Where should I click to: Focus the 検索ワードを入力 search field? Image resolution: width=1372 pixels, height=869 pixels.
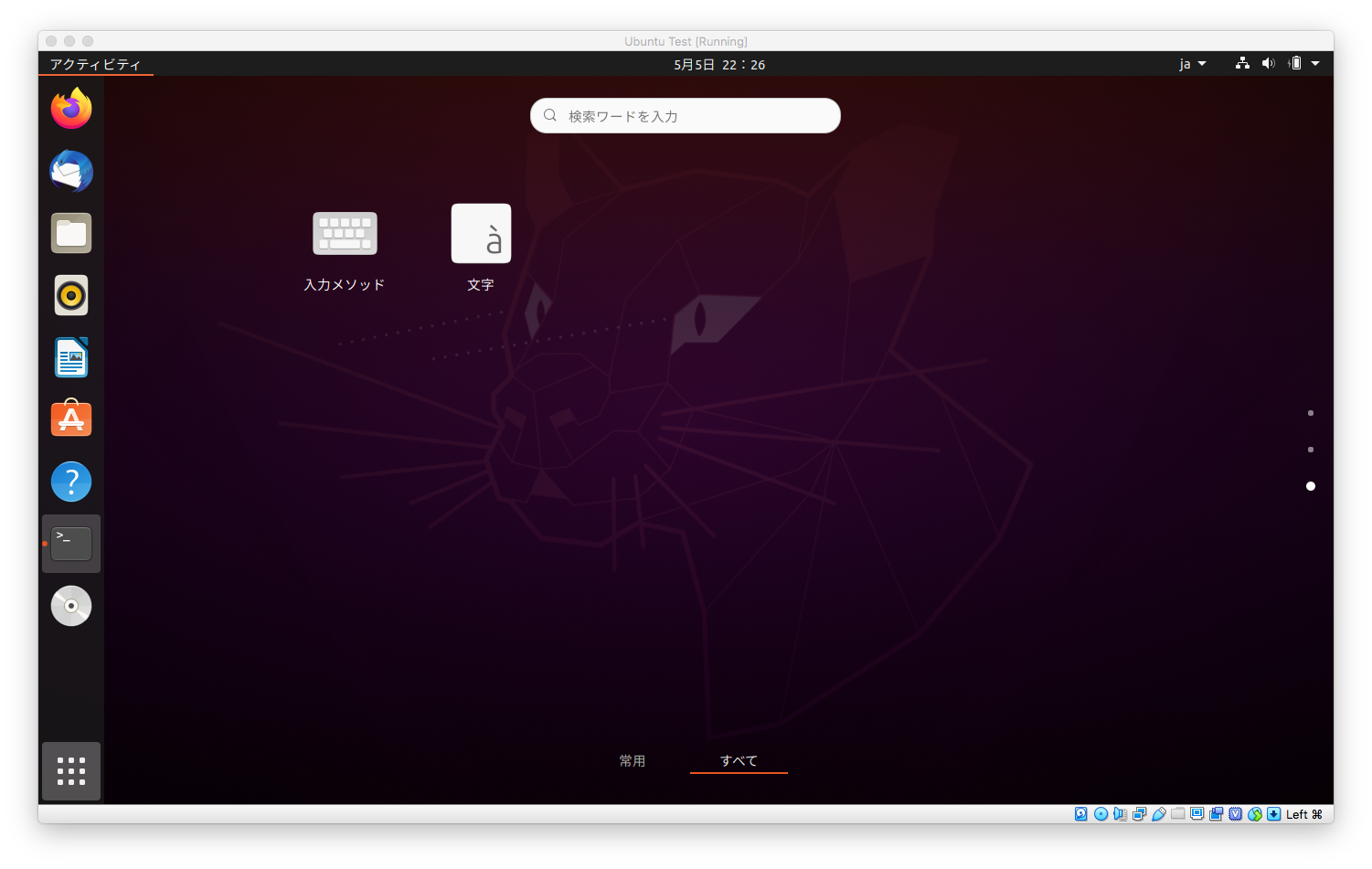click(686, 116)
